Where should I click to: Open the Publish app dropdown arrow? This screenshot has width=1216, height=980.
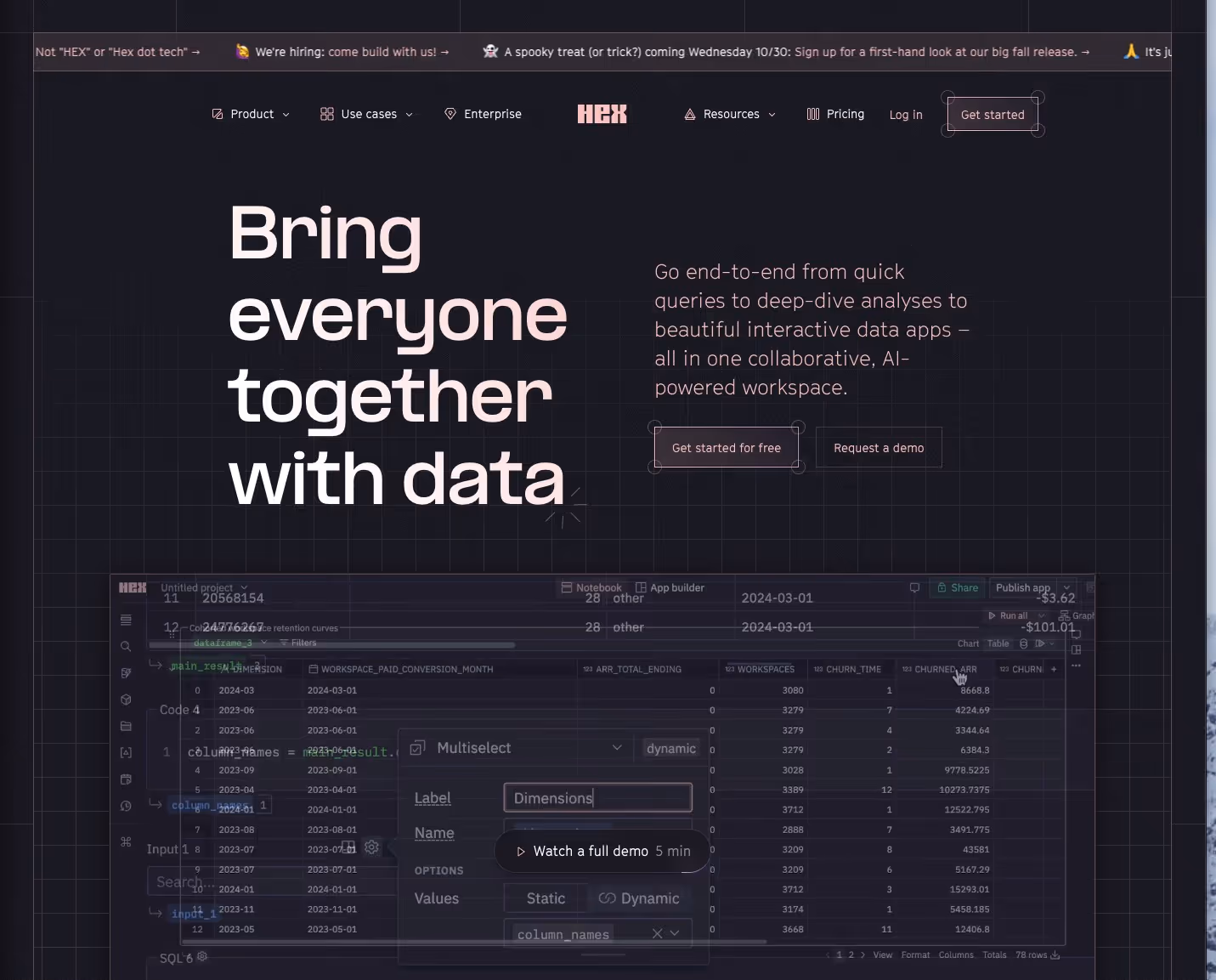pyautogui.click(x=1066, y=587)
